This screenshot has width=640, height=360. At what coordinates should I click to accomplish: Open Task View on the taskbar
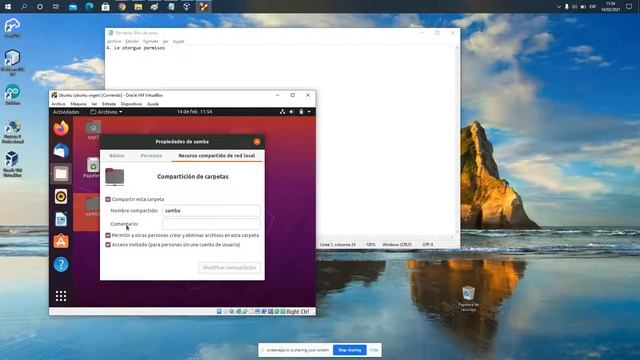coord(56,7)
